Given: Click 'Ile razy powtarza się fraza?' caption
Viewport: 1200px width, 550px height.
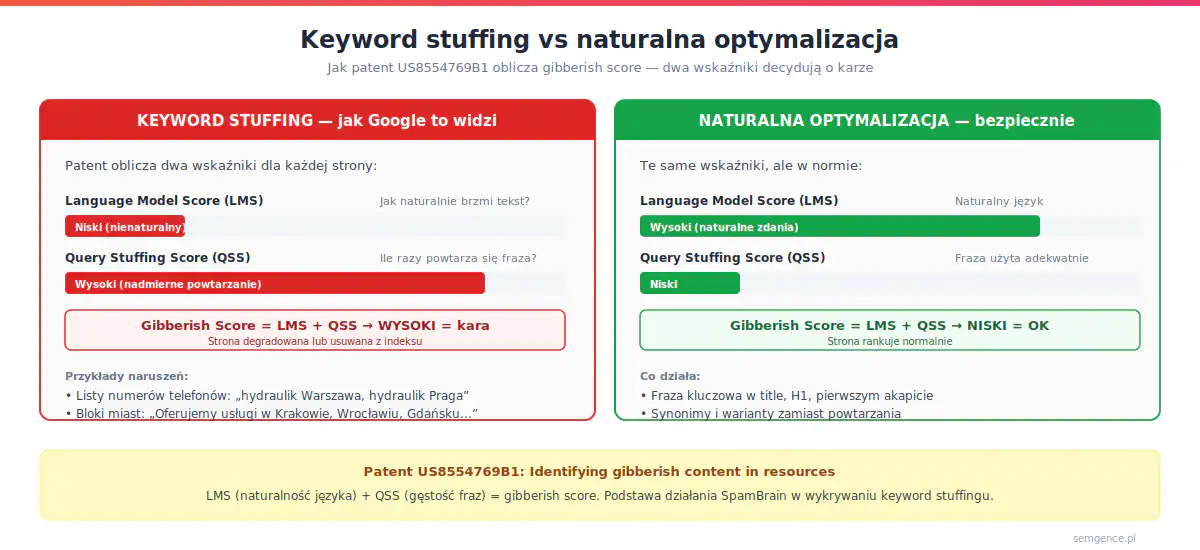Looking at the screenshot, I should click(458, 258).
